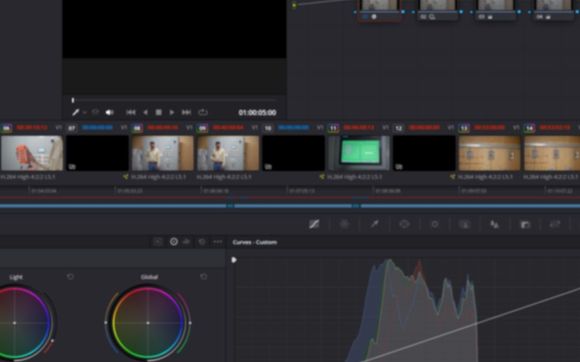Click the grade icon beside clip 11 codec
Screen dimensions: 580x362
tap(322, 177)
